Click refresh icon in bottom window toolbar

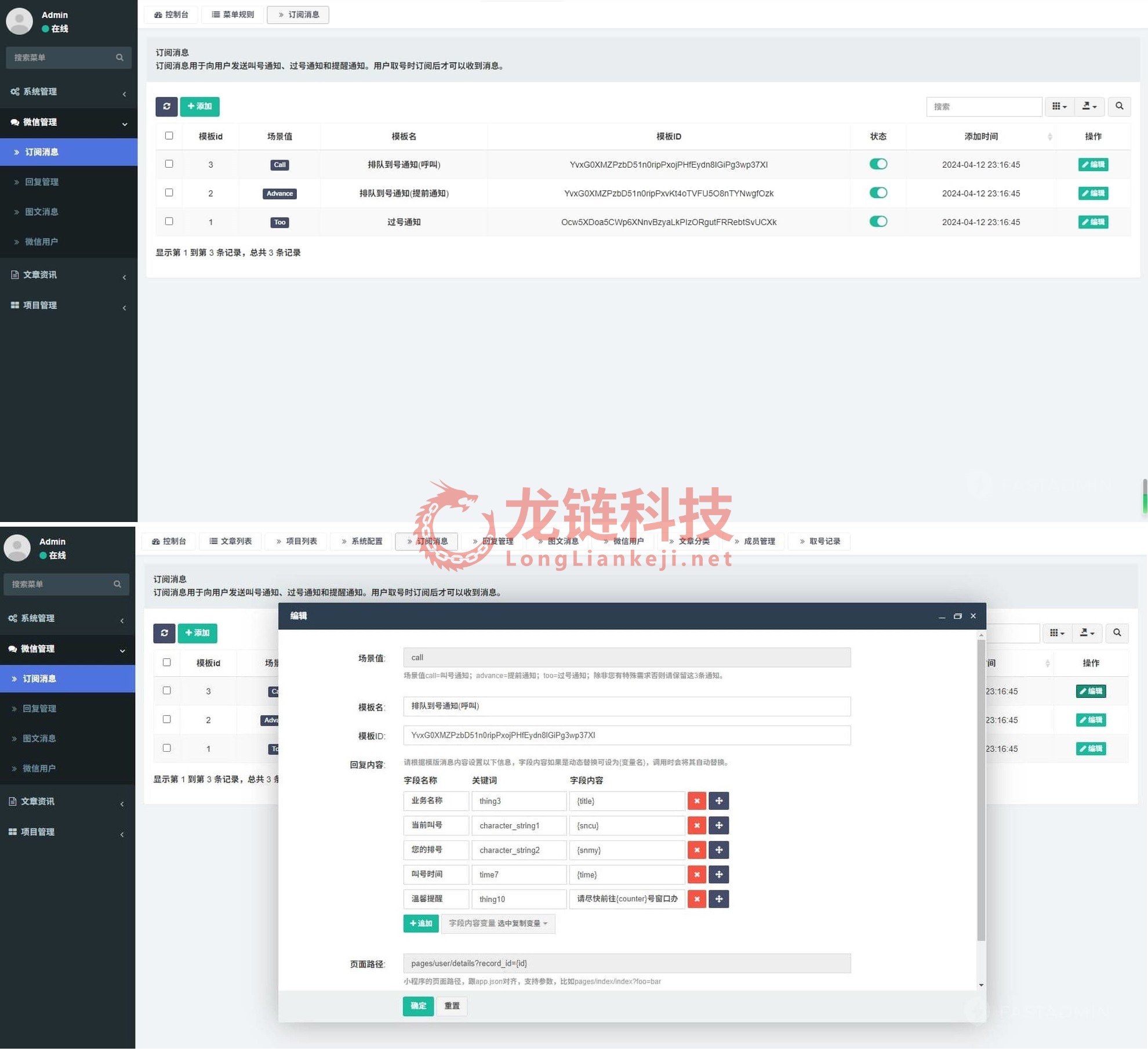click(x=164, y=633)
